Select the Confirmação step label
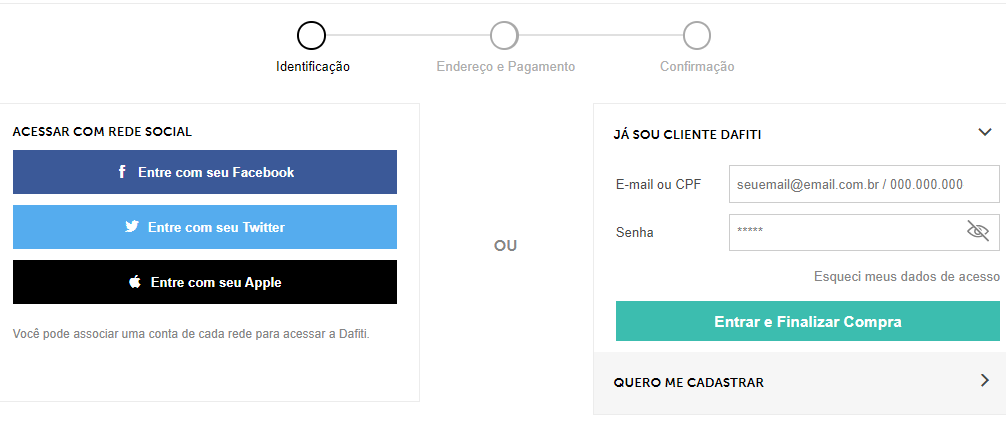Image resolution: width=1006 pixels, height=446 pixels. (x=697, y=67)
